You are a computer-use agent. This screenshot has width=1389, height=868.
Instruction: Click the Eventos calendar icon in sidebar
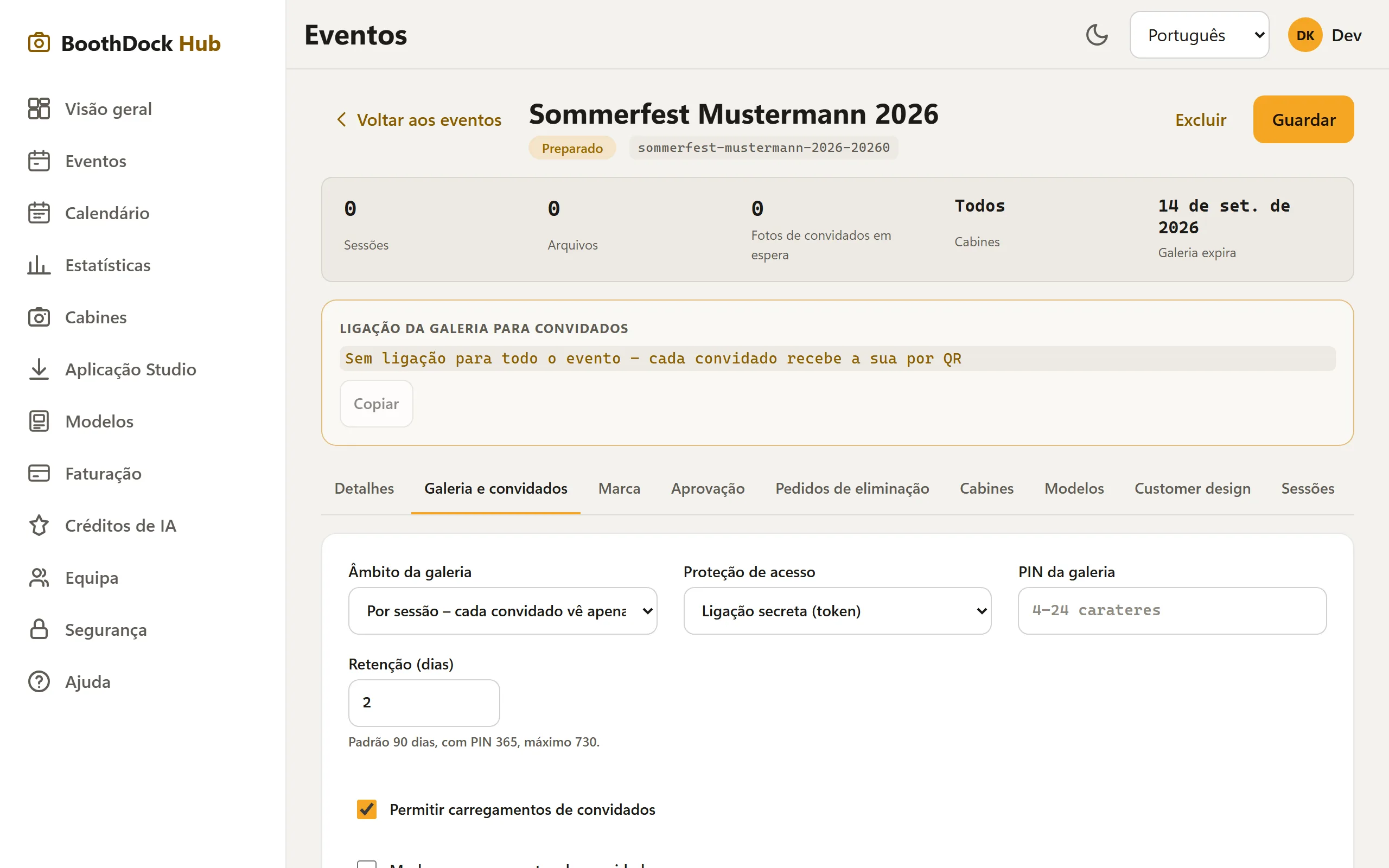coord(39,161)
